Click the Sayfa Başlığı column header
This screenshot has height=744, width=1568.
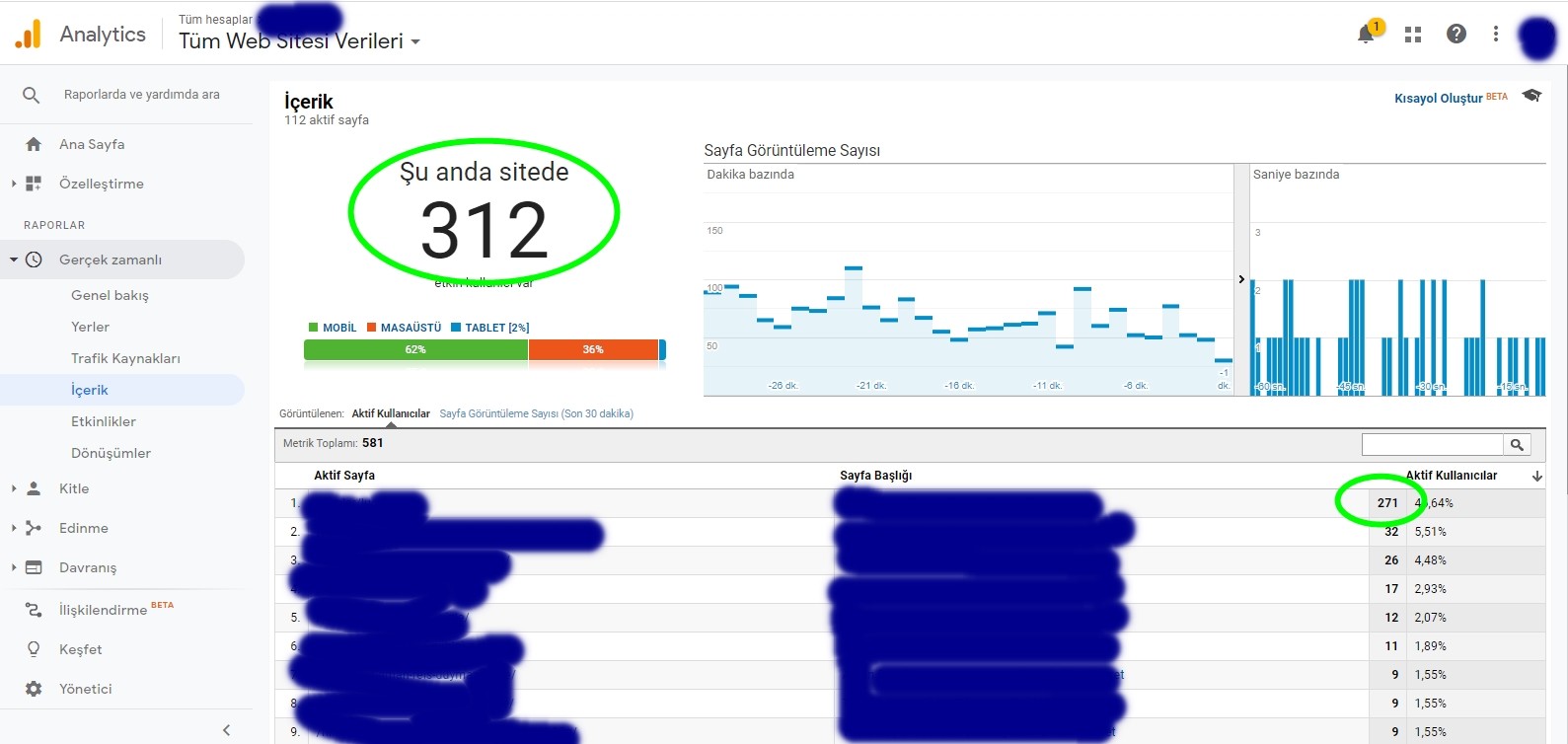tap(876, 476)
